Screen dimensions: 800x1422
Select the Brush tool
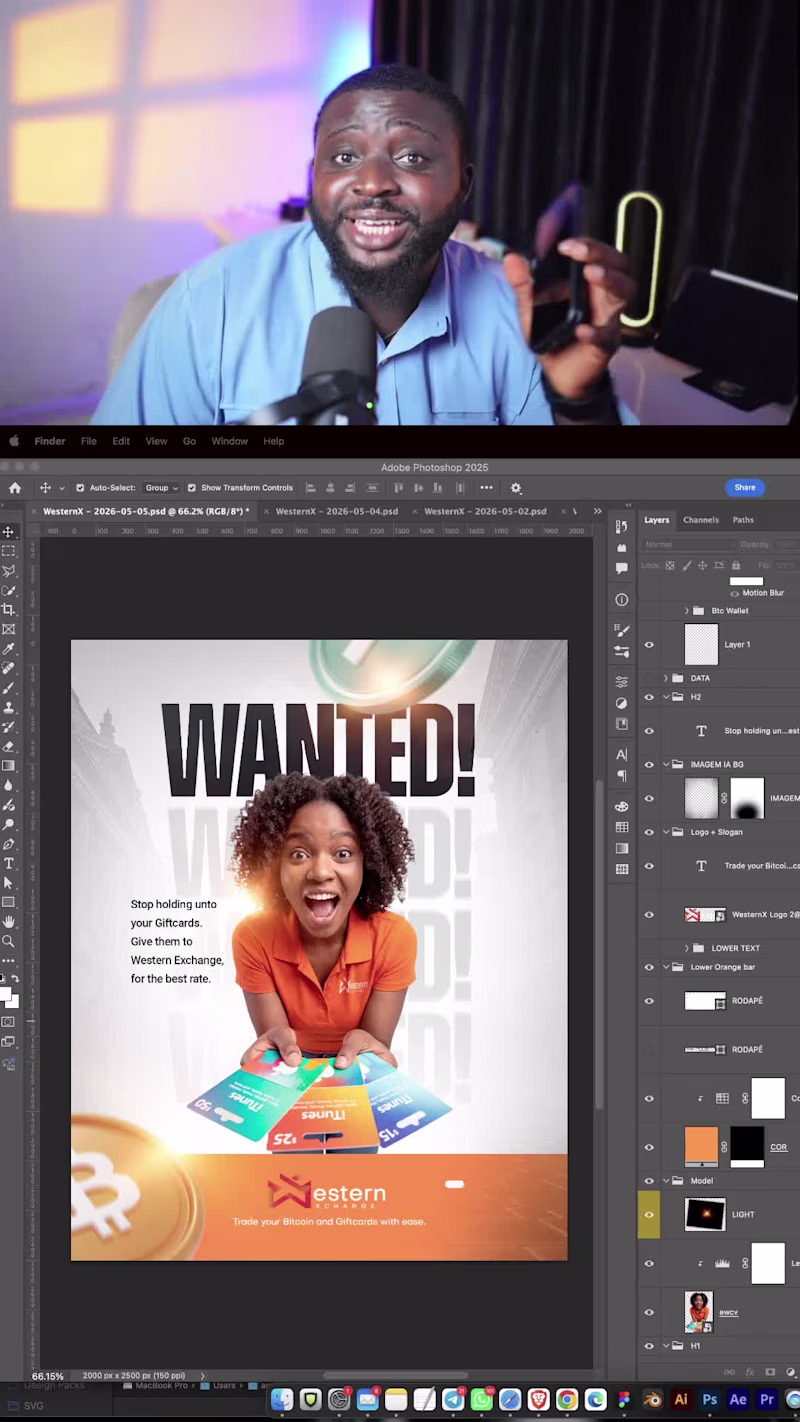8,688
